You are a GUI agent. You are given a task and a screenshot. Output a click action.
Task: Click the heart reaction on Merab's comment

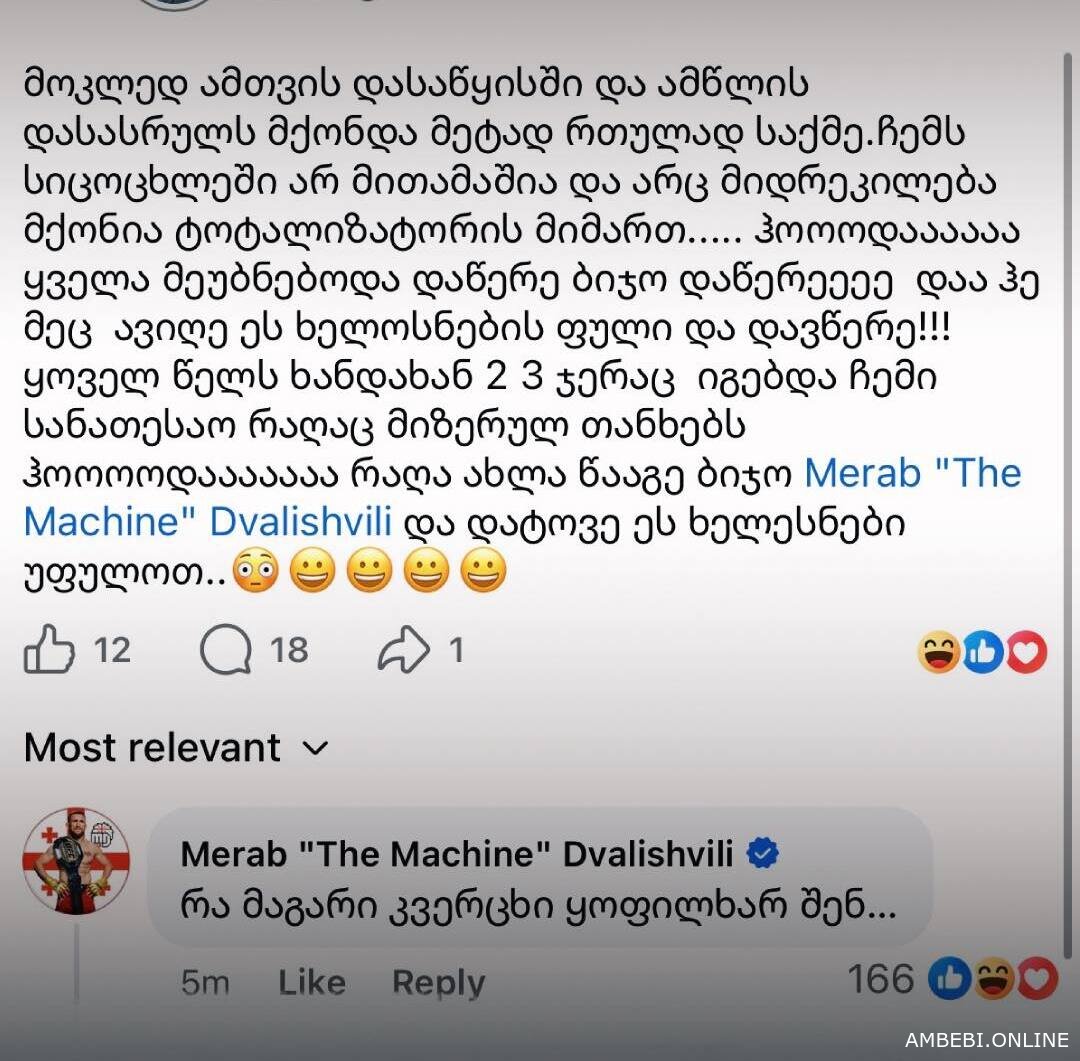(x=1037, y=978)
